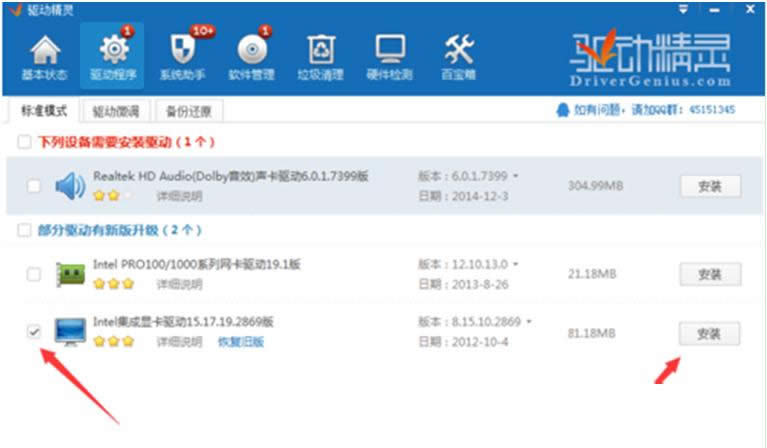Switch to the 驱动微调 tab
Screen dimensions: 767x448
(x=116, y=112)
